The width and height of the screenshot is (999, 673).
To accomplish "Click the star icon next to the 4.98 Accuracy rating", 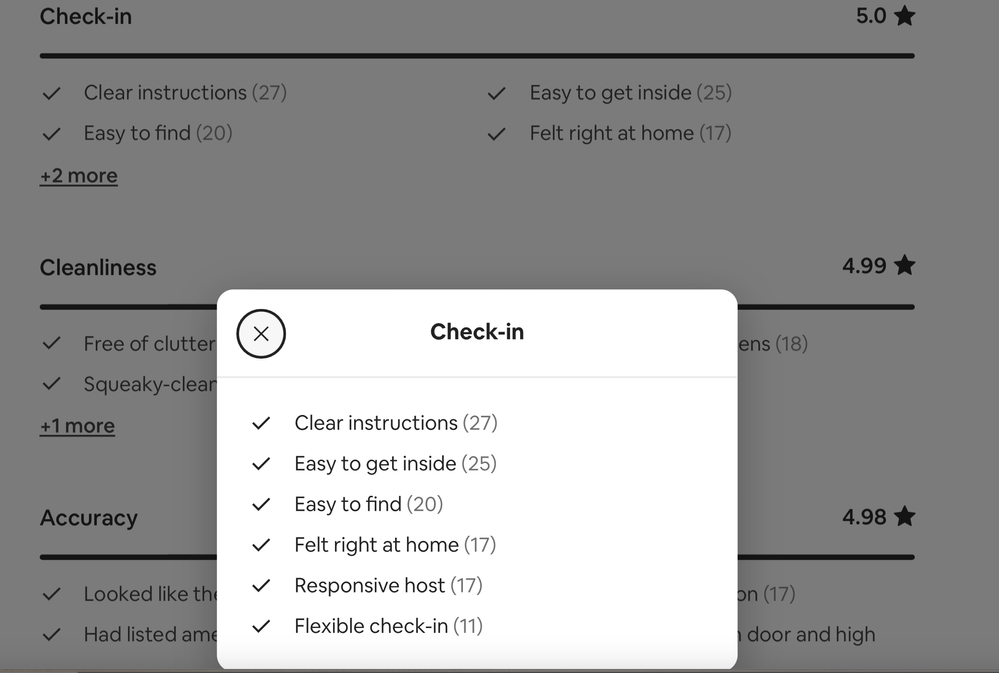I will coord(905,516).
